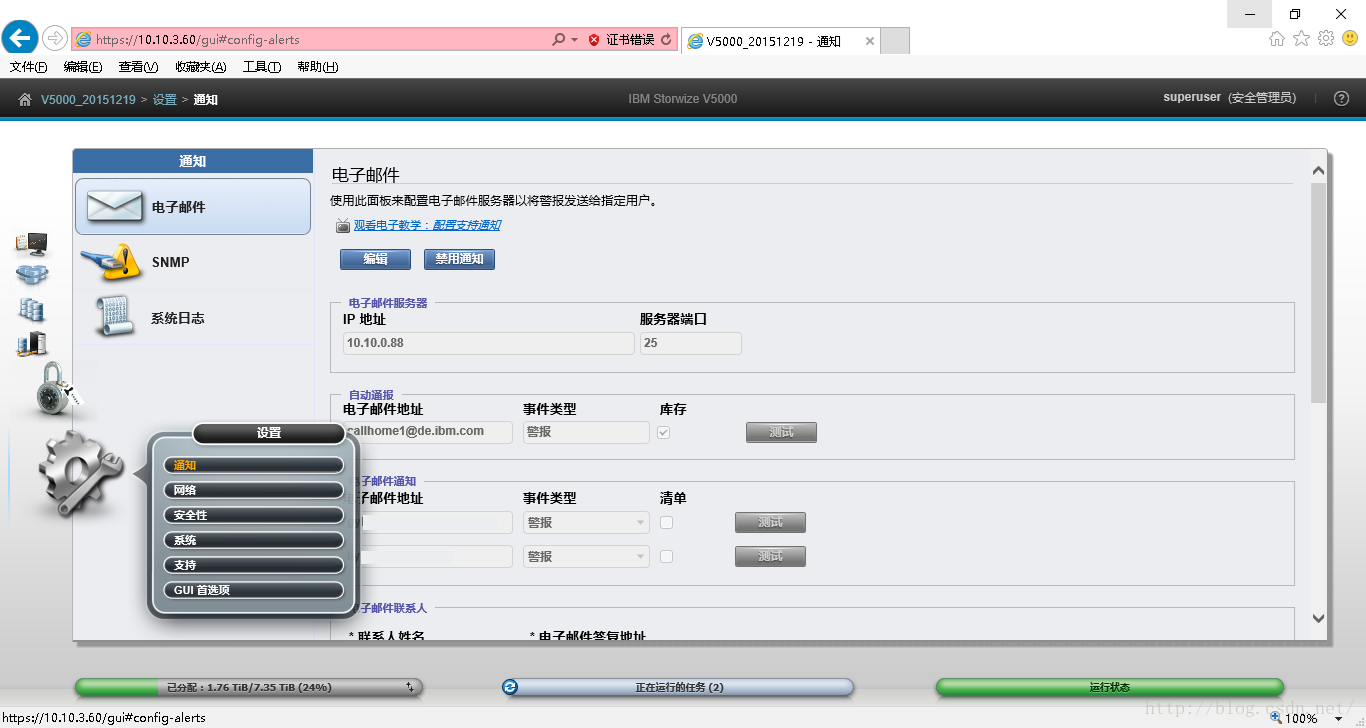Viewport: 1366px width, 728px height.
Task: Click the 设置 breadcrumb link
Action: pyautogui.click(x=165, y=99)
